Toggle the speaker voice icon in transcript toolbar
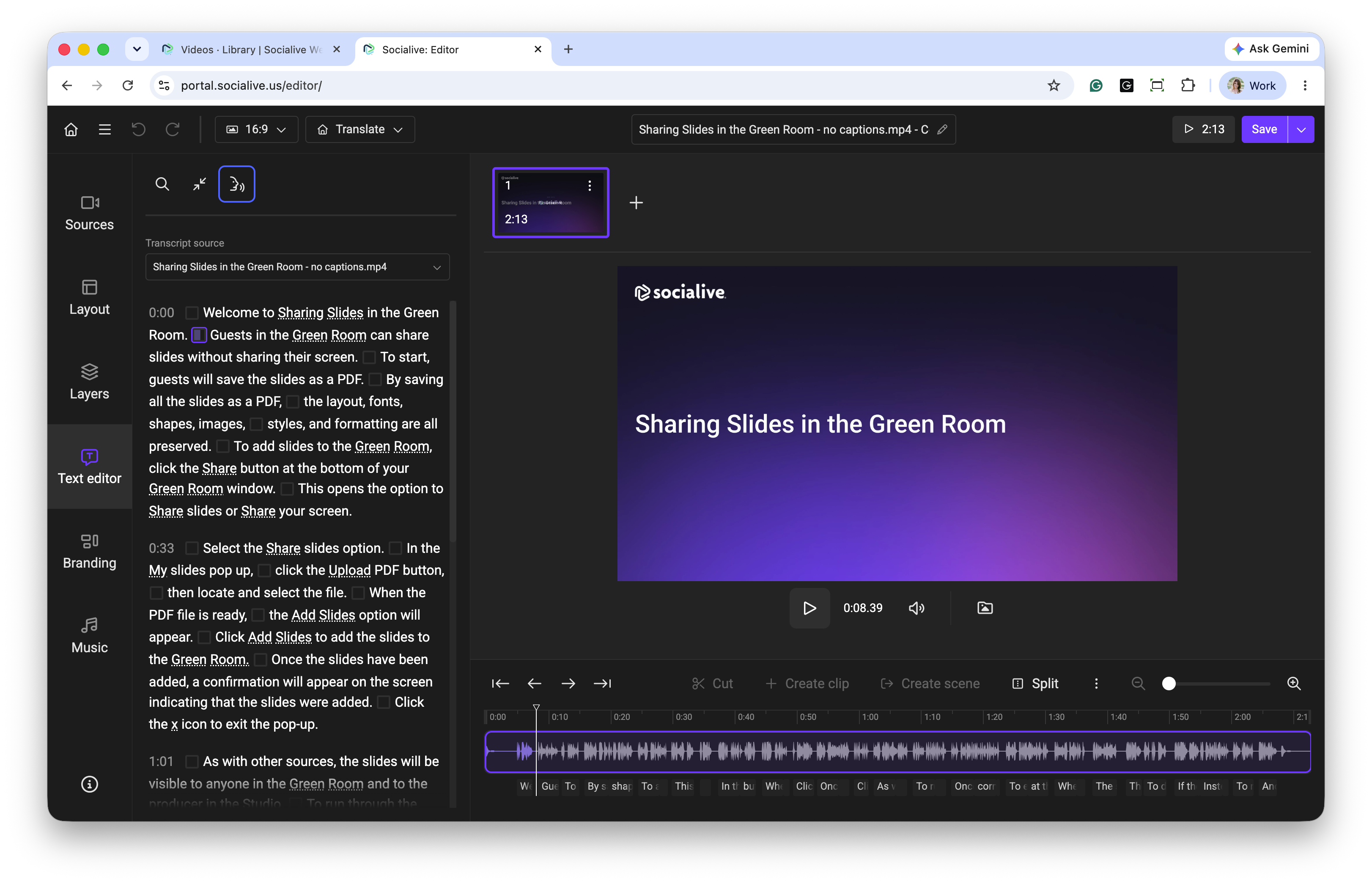The height and width of the screenshot is (884, 1372). tap(236, 184)
